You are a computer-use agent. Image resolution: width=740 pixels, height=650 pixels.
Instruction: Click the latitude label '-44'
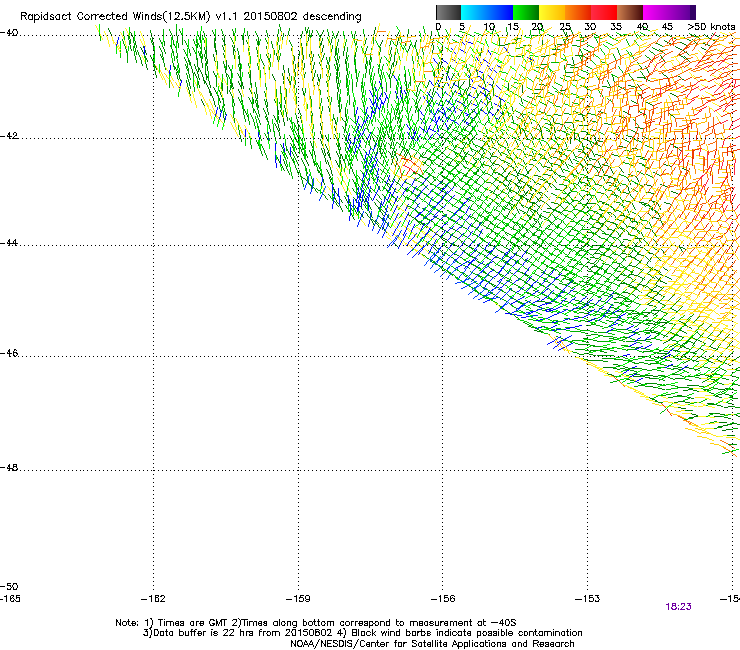(9, 243)
